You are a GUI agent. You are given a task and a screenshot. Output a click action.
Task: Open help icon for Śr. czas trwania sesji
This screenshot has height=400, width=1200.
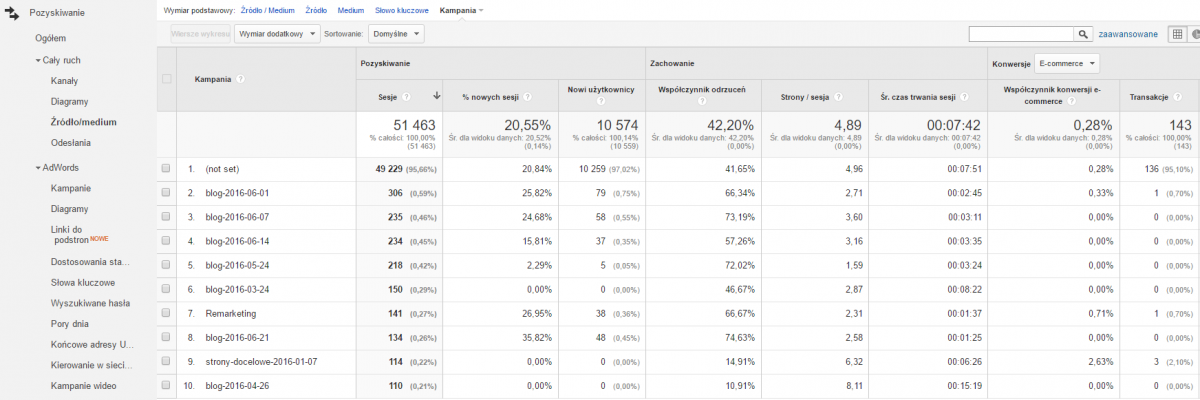[964, 97]
